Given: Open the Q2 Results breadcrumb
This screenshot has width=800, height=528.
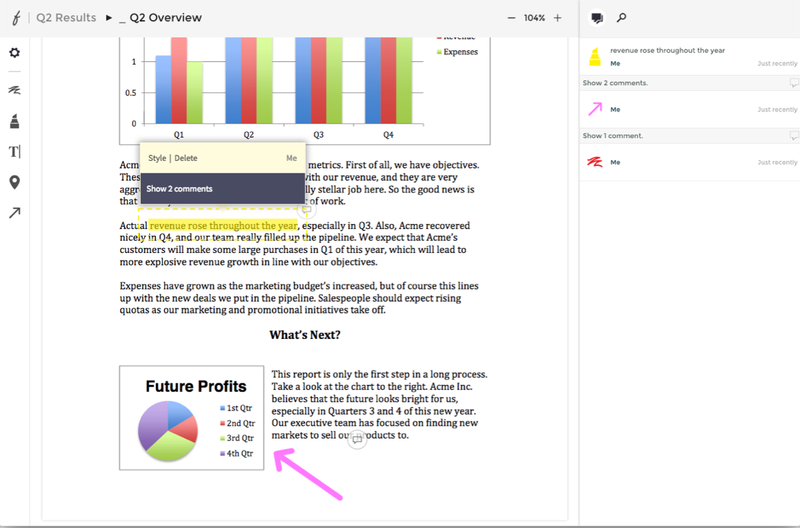Looking at the screenshot, I should pyautogui.click(x=66, y=18).
